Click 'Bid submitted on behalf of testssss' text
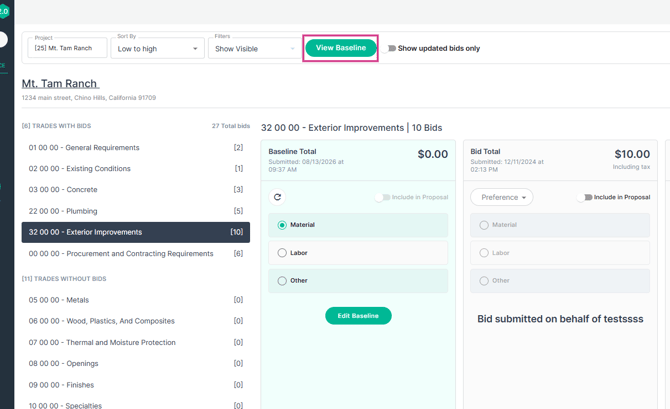The image size is (670, 409). point(560,319)
